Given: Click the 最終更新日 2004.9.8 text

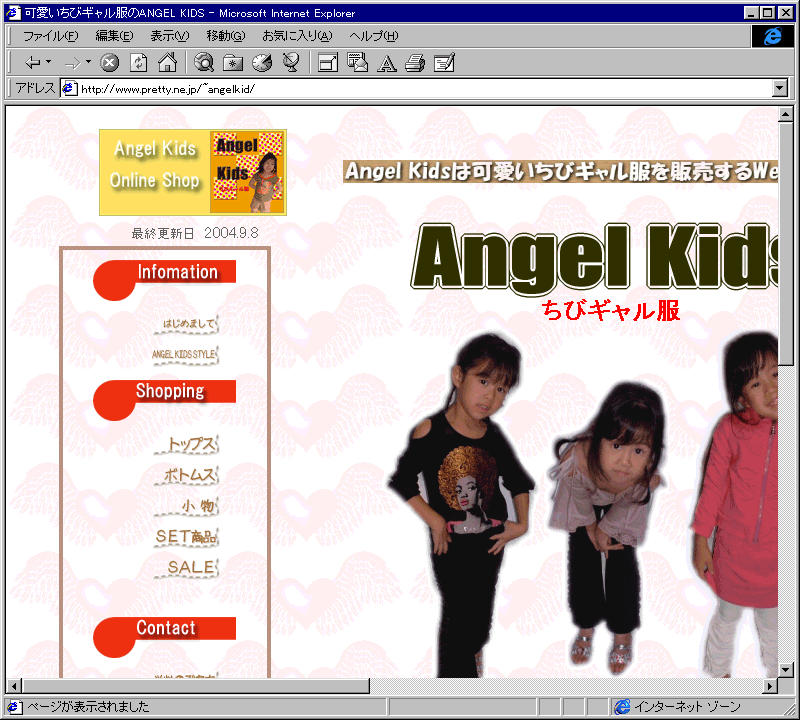Looking at the screenshot, I should point(195,234).
